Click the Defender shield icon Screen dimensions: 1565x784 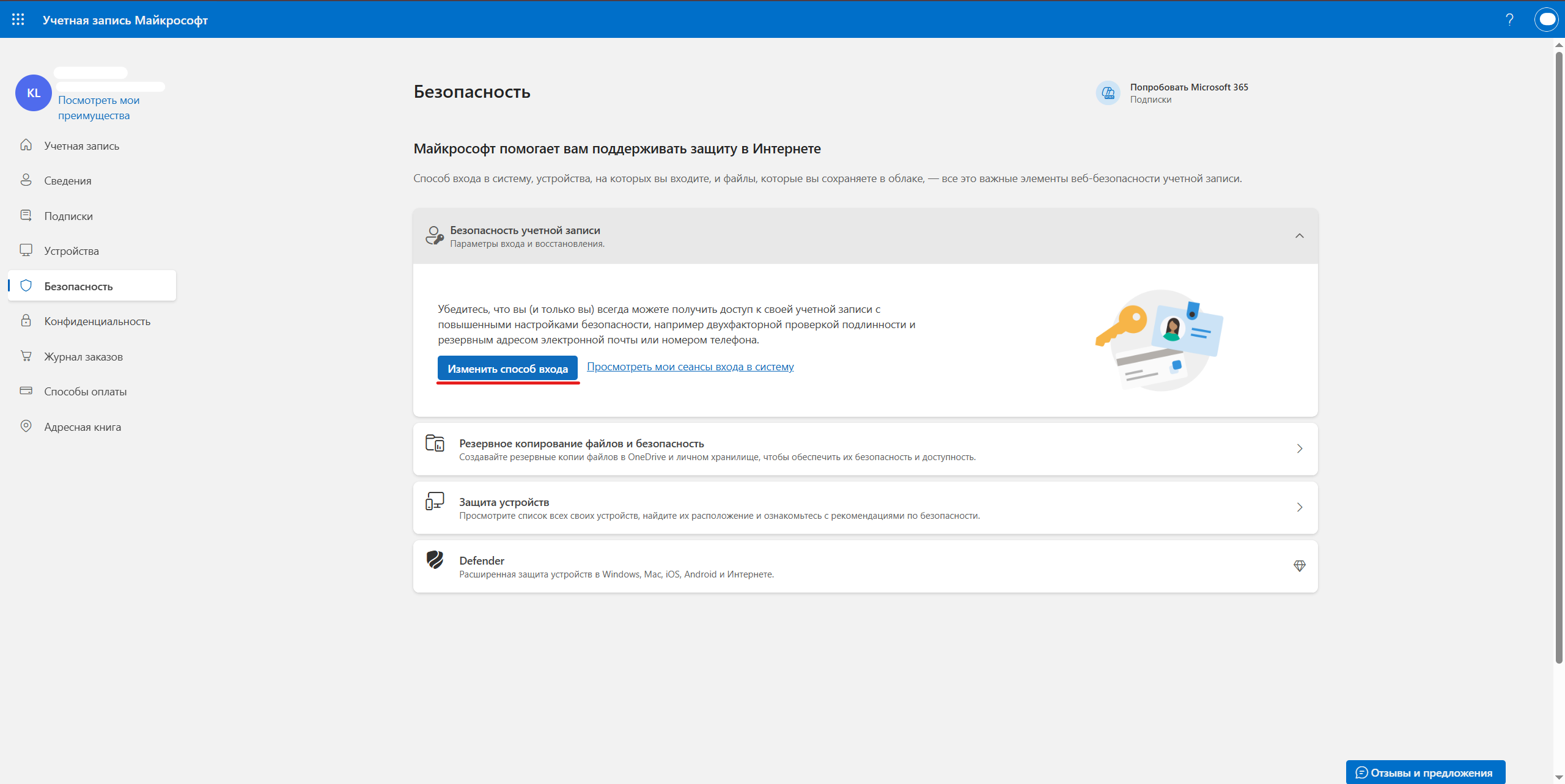[435, 560]
